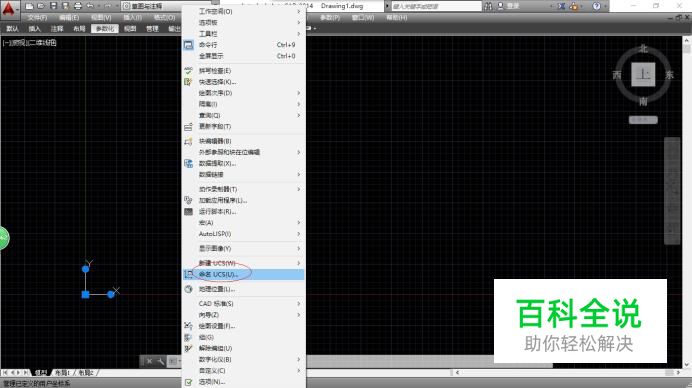This screenshot has width=692, height=388.
Task: Click the 更新字段(T) icon
Action: pyautogui.click(x=188, y=127)
